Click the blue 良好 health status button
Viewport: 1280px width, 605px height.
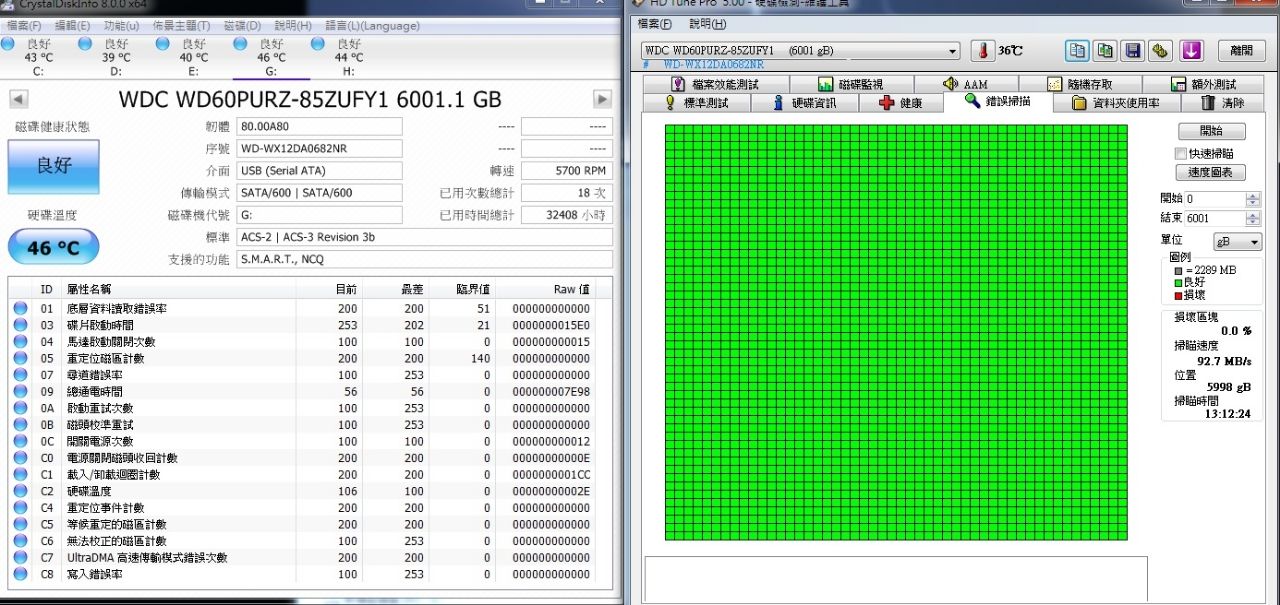(x=54, y=167)
